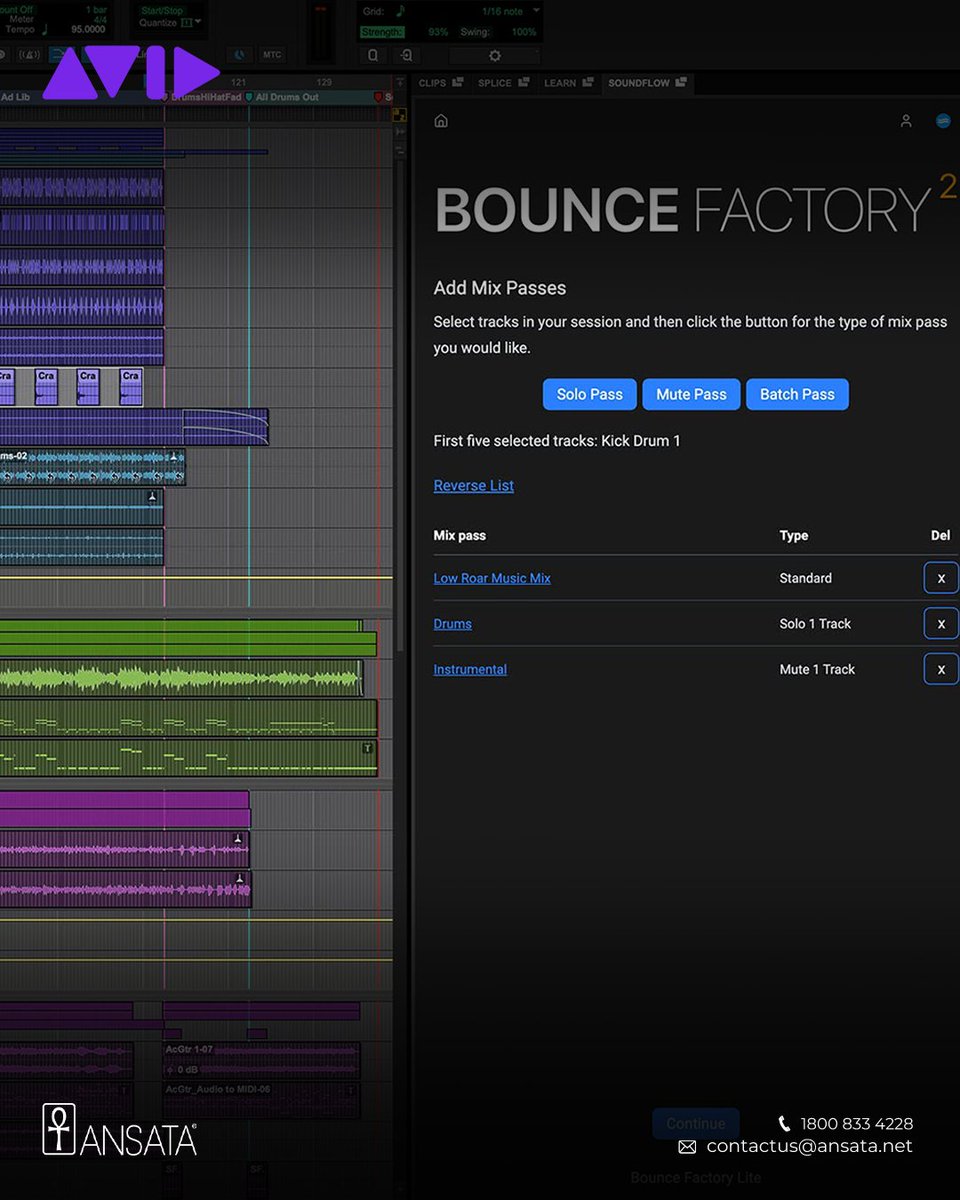Viewport: 960px width, 1200px height.
Task: Pop out the SoundFlow panel window icon
Action: pos(682,83)
